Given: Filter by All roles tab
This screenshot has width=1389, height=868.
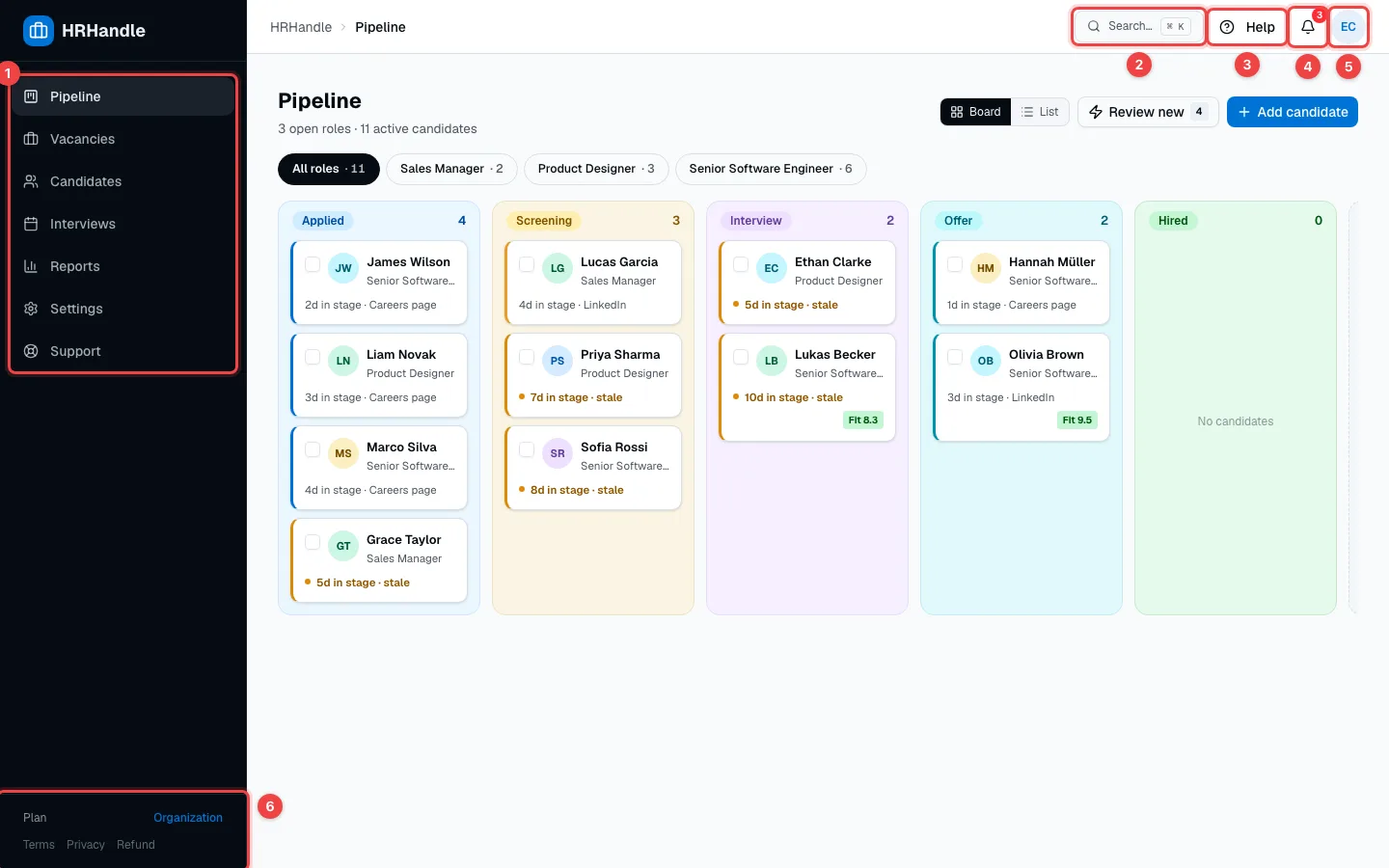Looking at the screenshot, I should coord(329,169).
